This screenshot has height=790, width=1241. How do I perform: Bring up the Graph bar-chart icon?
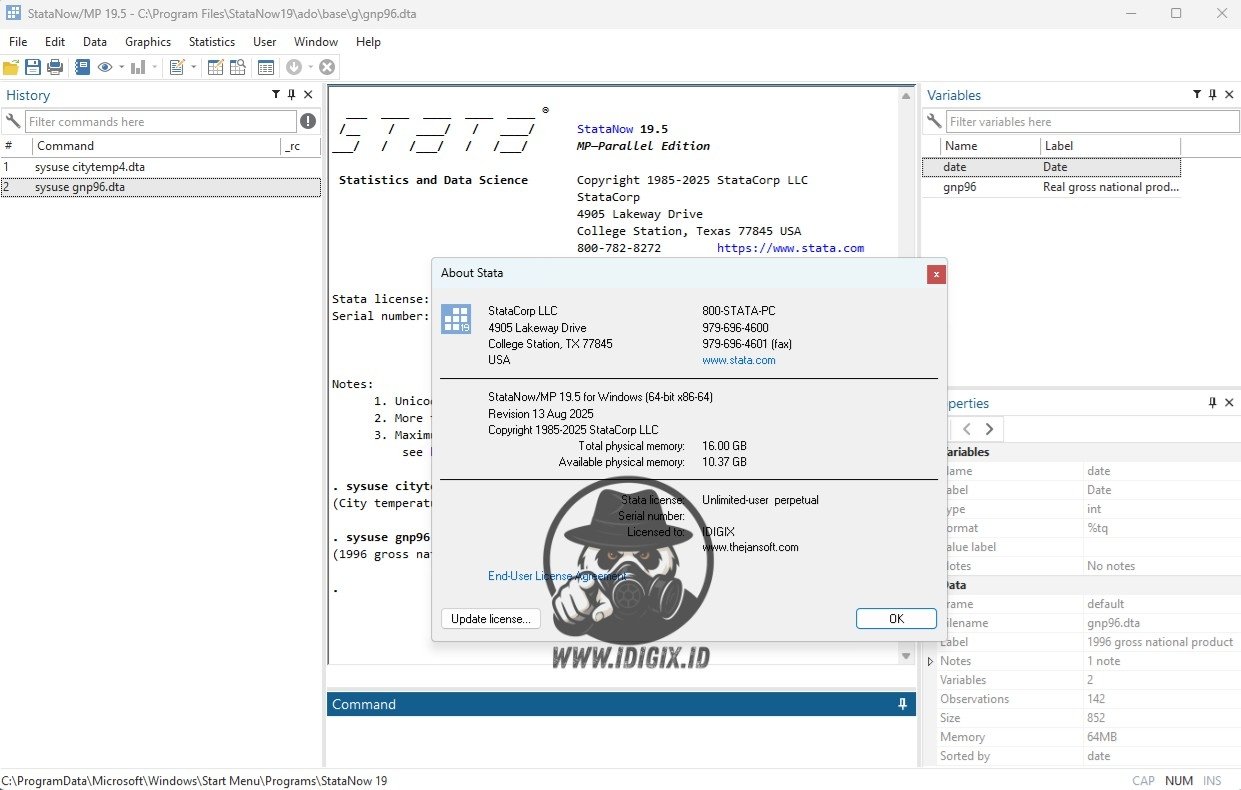(x=138, y=67)
